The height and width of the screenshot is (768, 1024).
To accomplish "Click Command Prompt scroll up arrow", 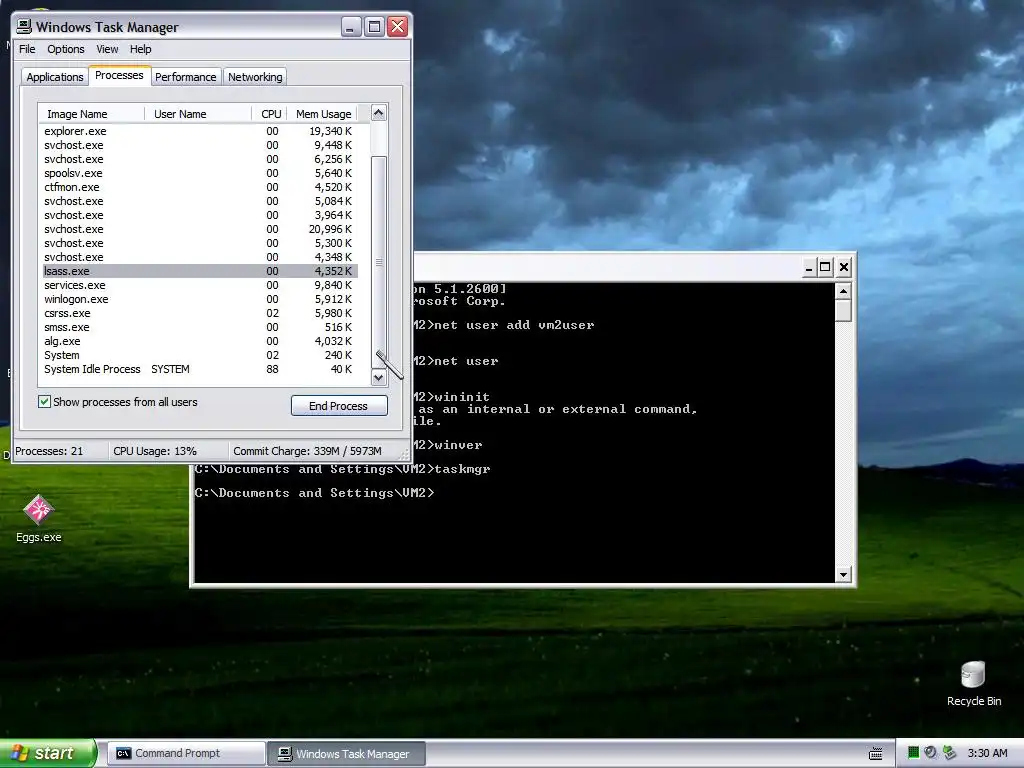I will 843,291.
